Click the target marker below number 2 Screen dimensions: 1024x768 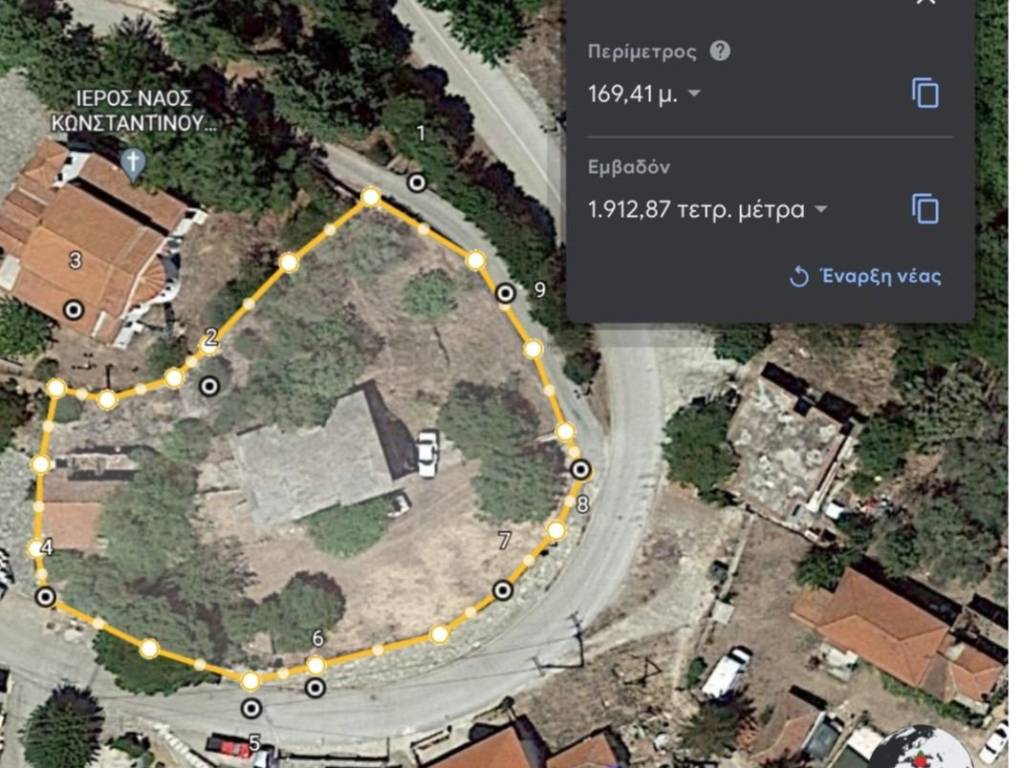(x=208, y=385)
